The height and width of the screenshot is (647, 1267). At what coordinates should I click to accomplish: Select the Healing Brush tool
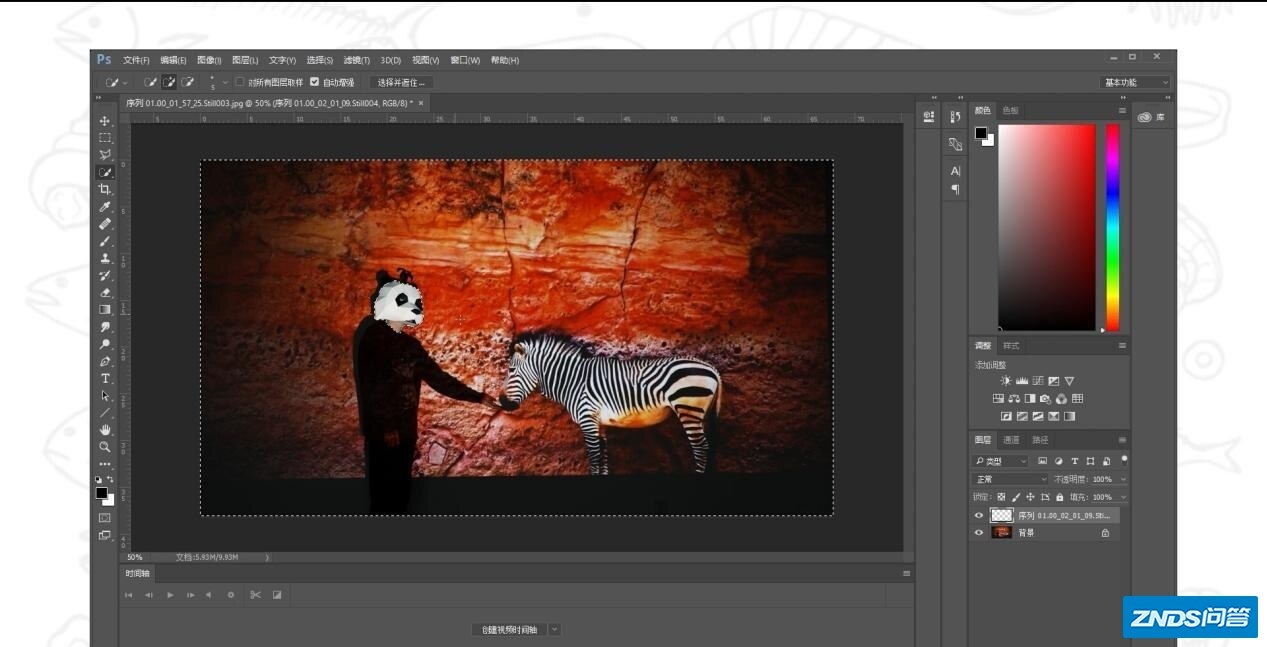point(105,224)
